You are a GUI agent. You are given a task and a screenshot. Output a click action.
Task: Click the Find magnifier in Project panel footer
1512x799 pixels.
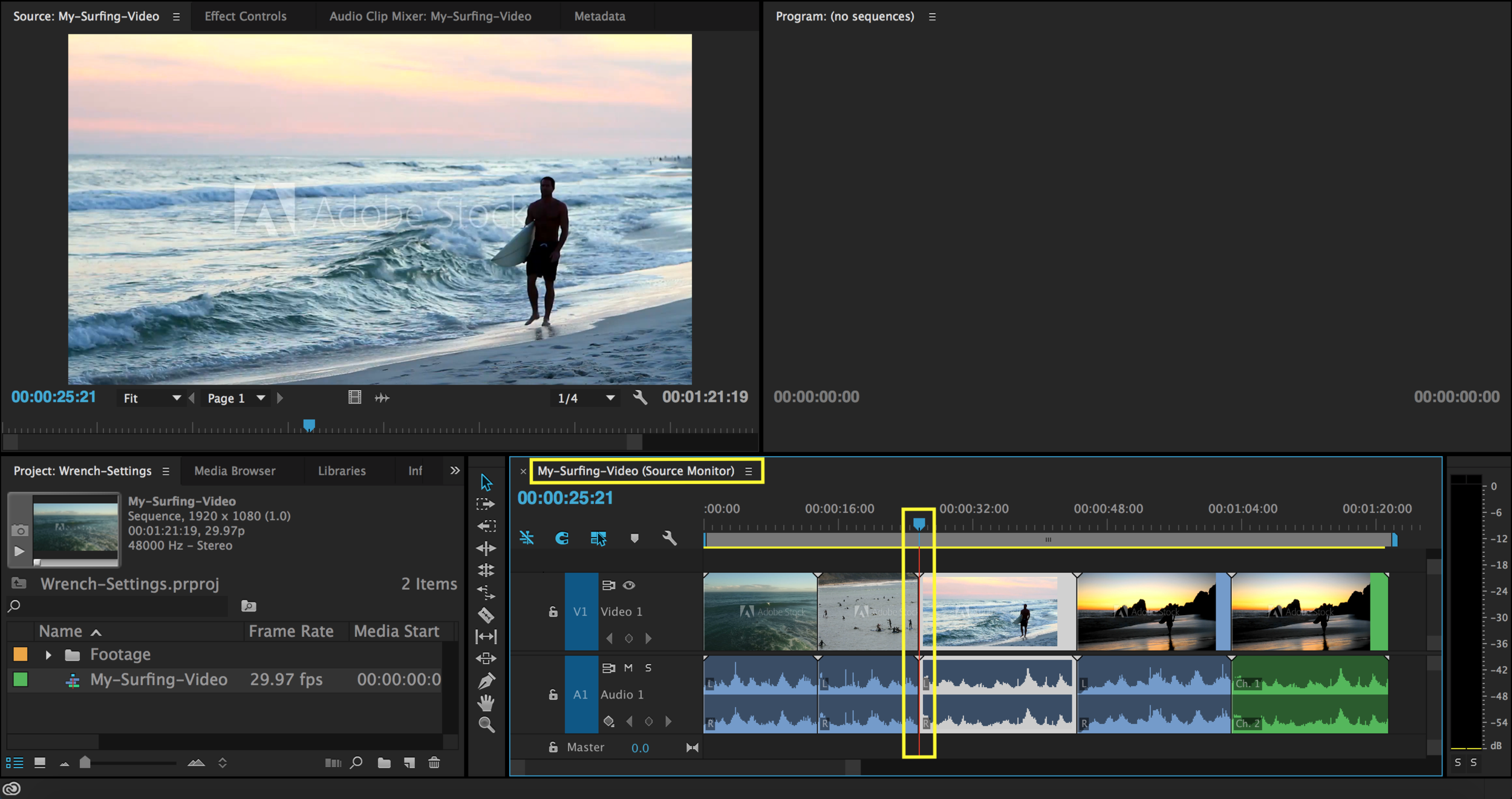click(357, 762)
